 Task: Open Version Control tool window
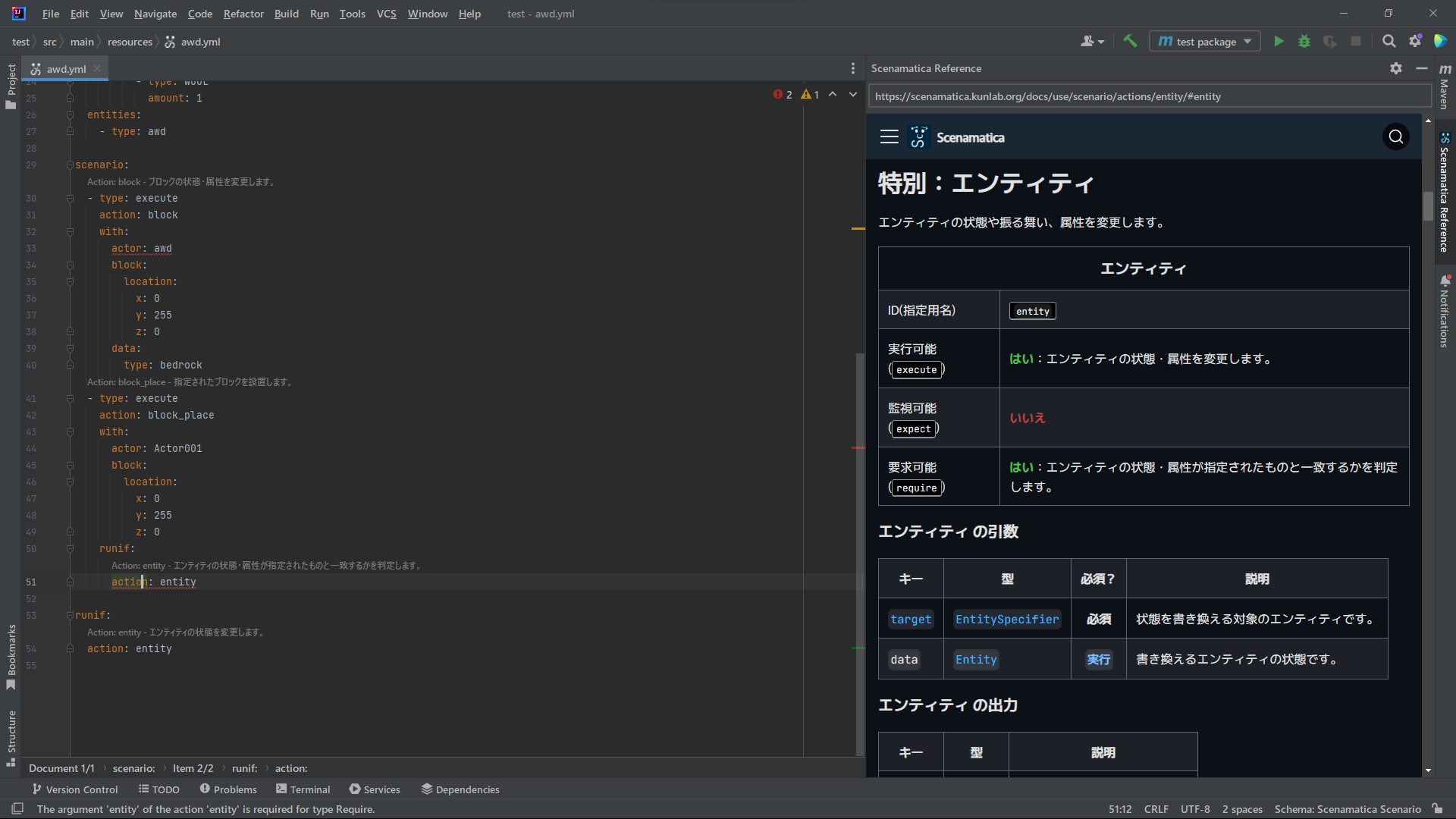click(x=75, y=789)
